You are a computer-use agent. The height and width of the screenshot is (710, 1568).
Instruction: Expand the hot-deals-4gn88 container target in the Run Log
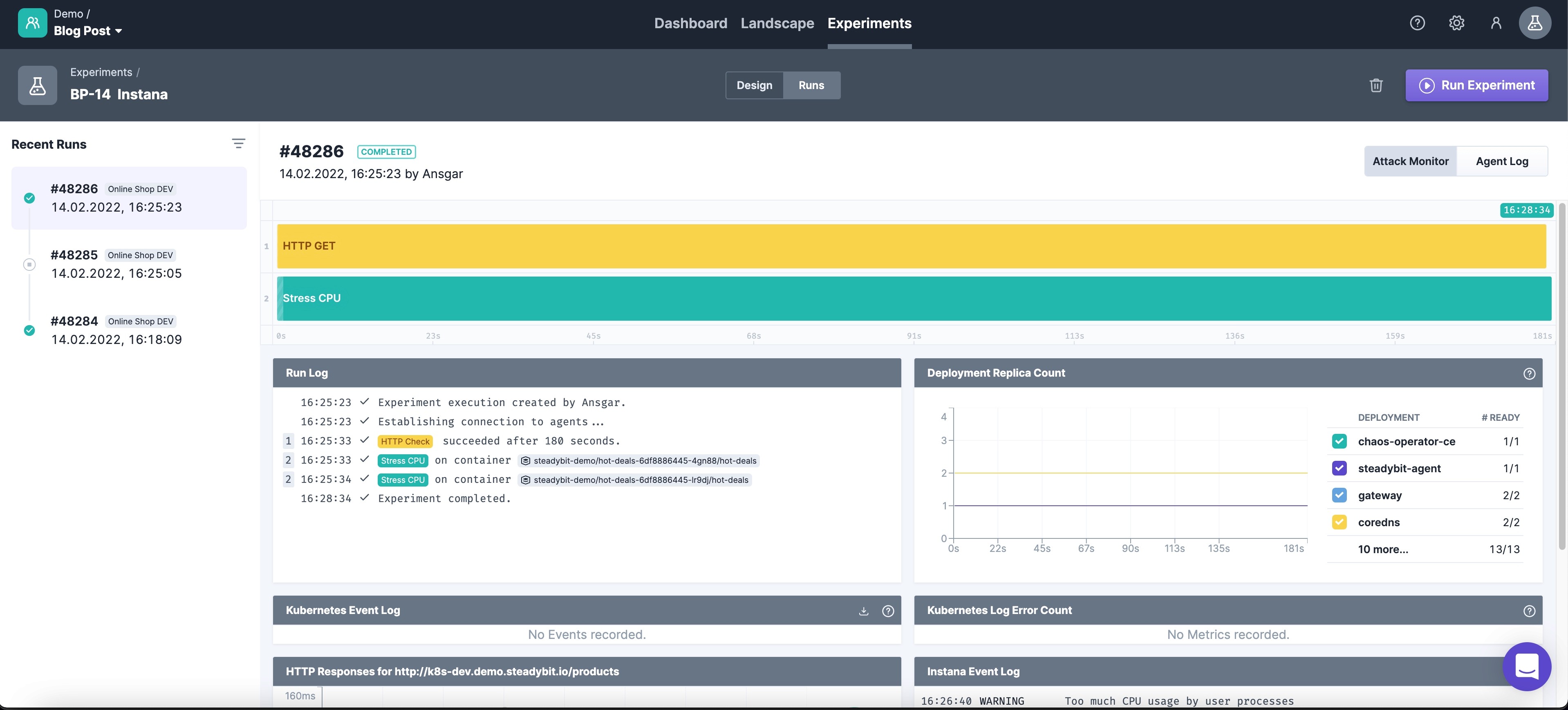[x=638, y=460]
